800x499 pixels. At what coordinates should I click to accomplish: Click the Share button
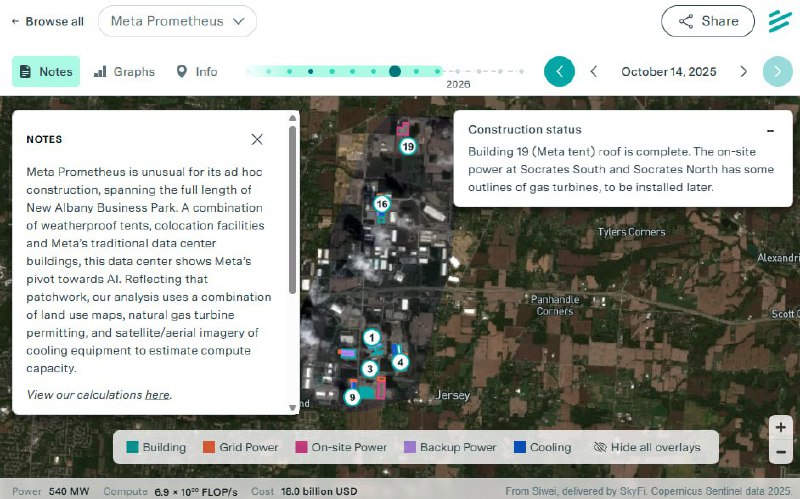(x=707, y=21)
